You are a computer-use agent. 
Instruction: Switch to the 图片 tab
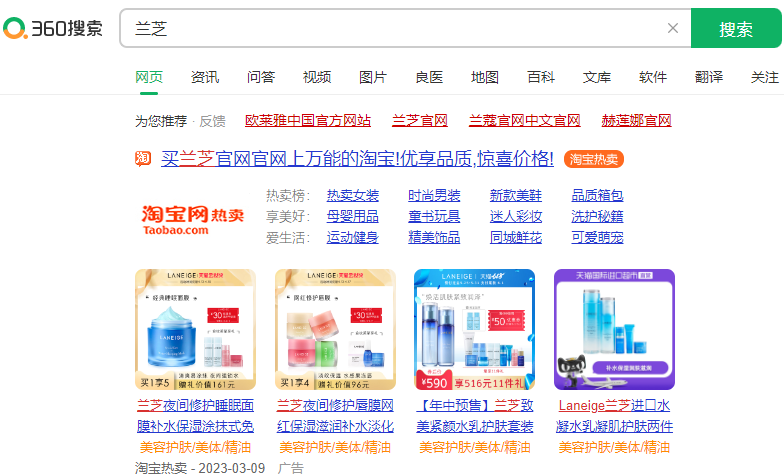pyautogui.click(x=373, y=77)
